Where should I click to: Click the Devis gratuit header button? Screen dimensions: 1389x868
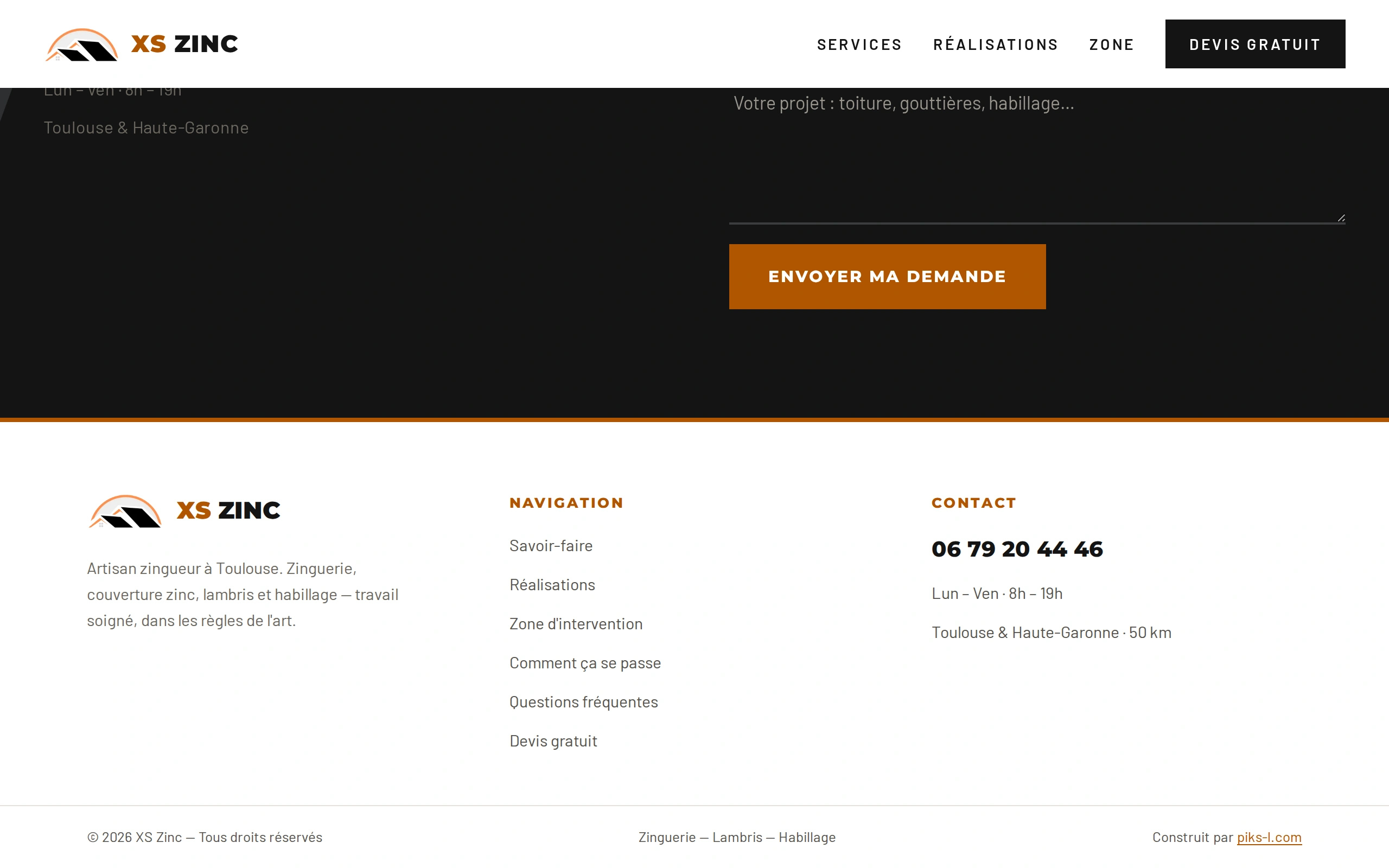[1254, 44]
